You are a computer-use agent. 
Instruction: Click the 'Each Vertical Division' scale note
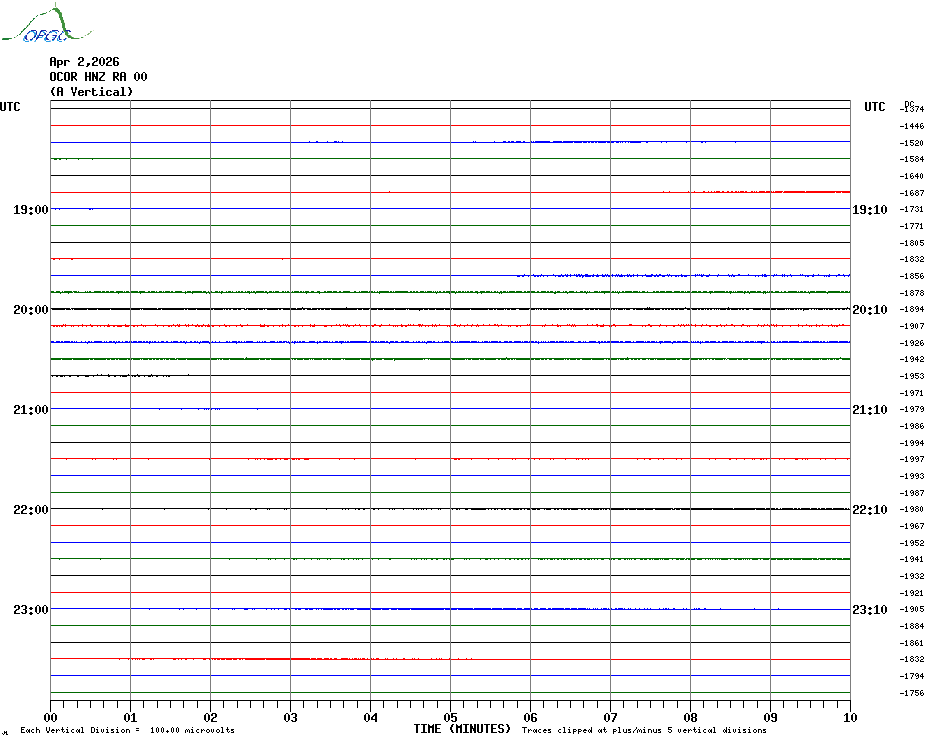click(127, 731)
